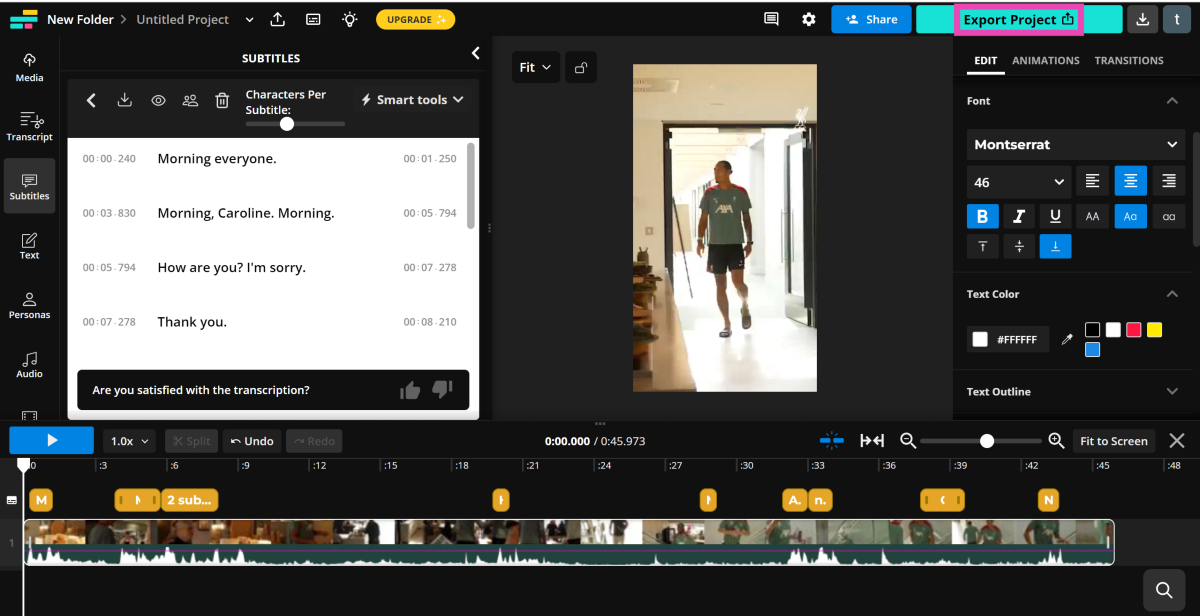Open settings with the gear icon
The image size is (1200, 616).
click(808, 19)
